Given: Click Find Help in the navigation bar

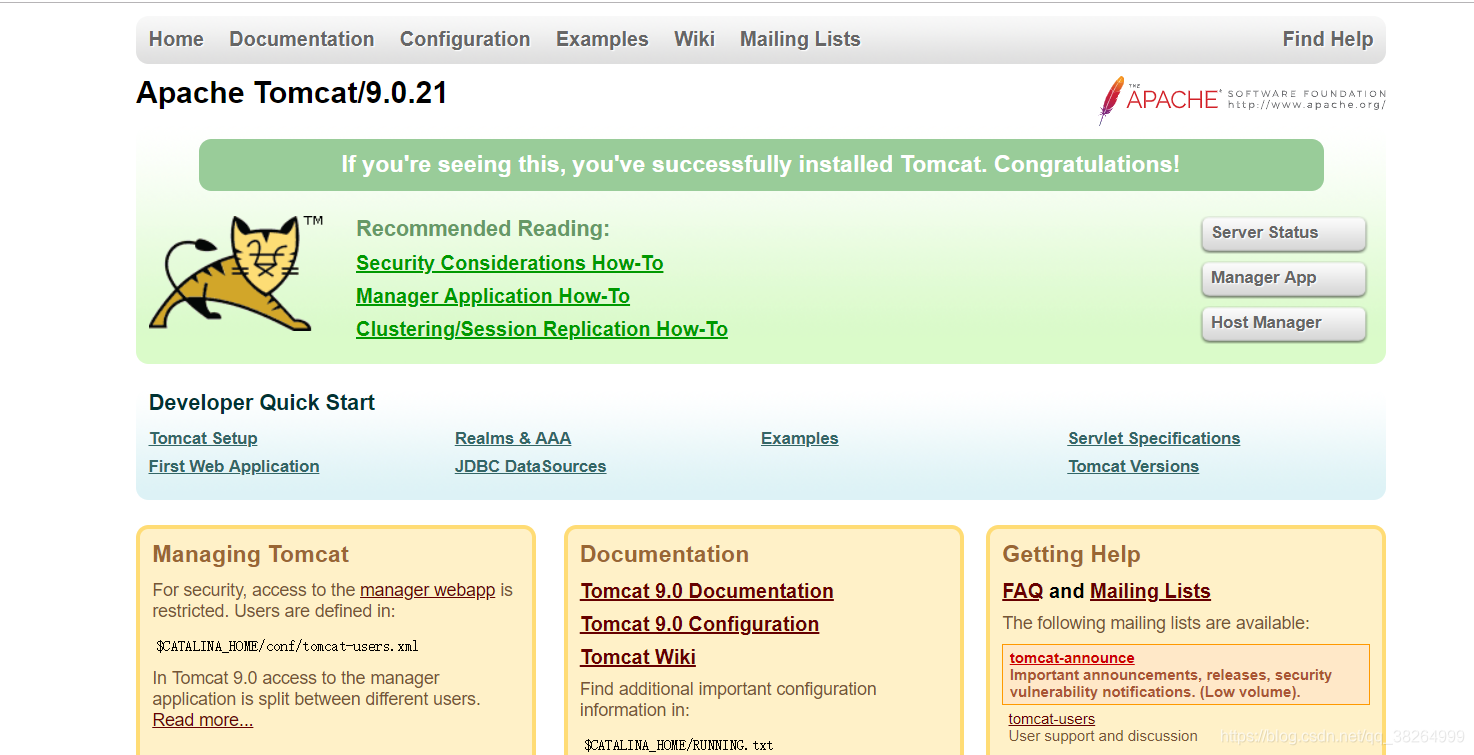Looking at the screenshot, I should pos(1328,39).
